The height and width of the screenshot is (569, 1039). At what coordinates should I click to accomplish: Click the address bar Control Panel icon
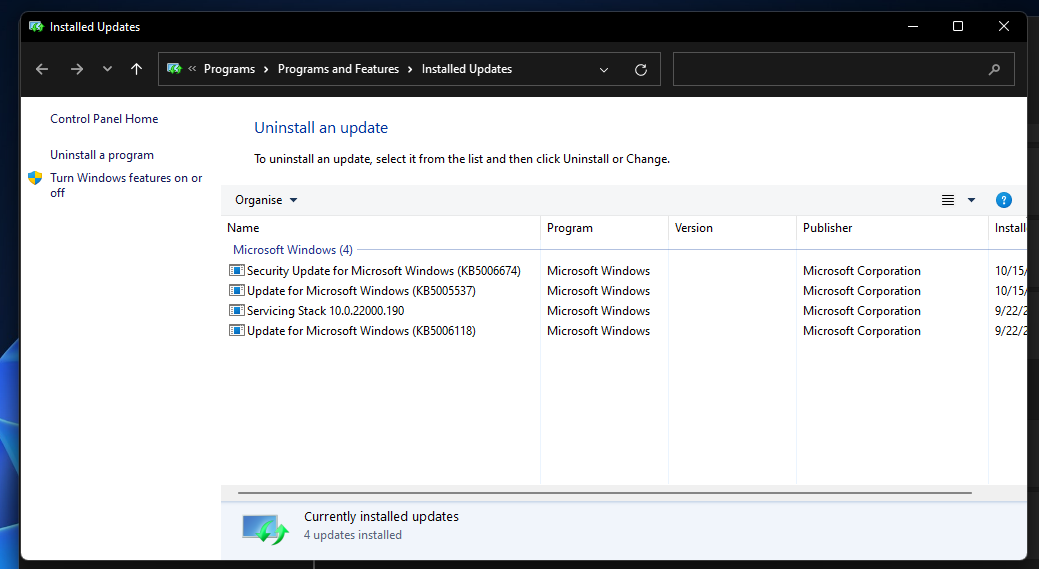174,68
